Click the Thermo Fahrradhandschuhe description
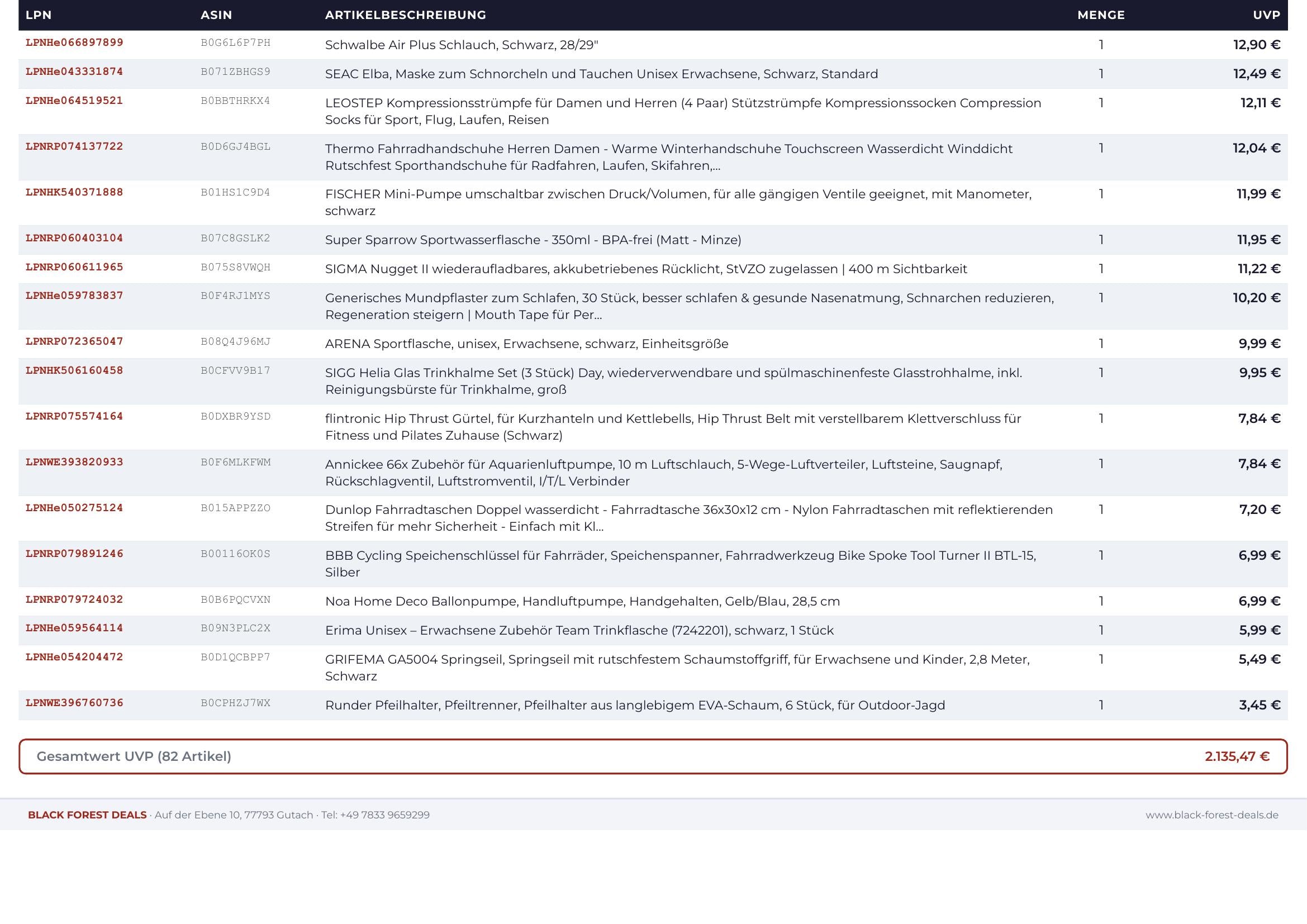The width and height of the screenshot is (1307, 924). pos(669,157)
